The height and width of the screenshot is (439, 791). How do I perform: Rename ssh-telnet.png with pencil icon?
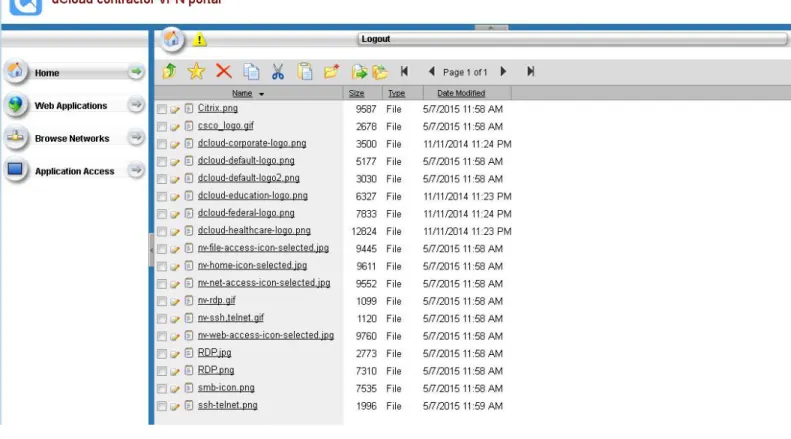point(175,406)
